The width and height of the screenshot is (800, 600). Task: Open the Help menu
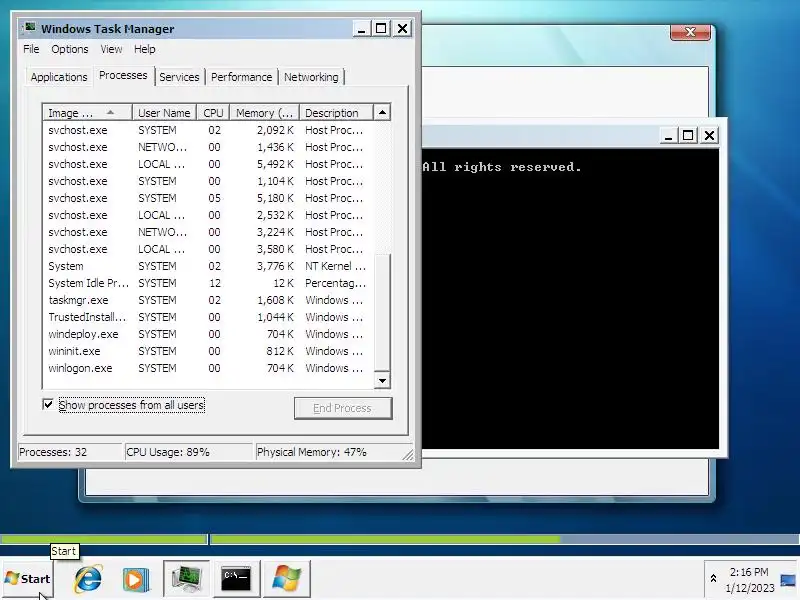click(144, 49)
